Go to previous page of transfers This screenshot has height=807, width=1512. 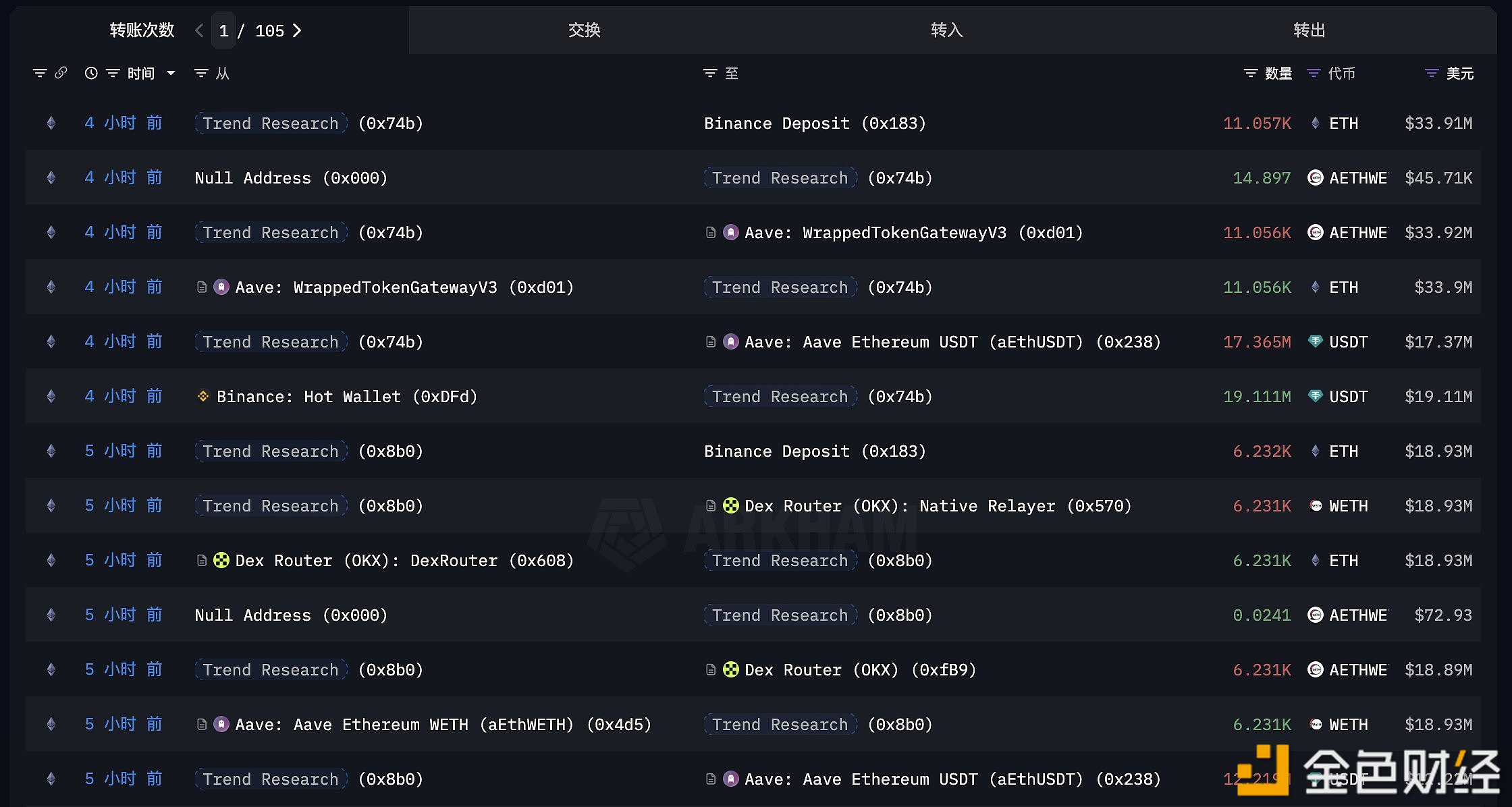click(x=199, y=30)
